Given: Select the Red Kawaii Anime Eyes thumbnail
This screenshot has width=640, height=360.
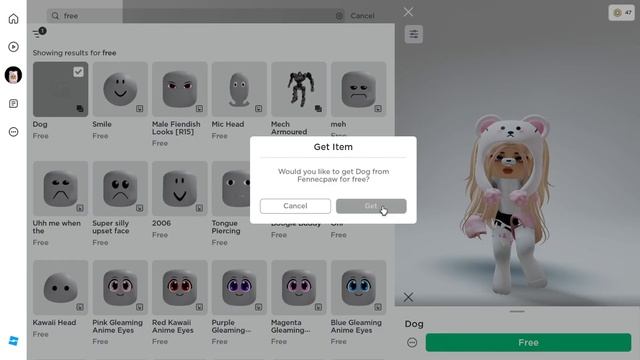Looking at the screenshot, I should tap(180, 288).
